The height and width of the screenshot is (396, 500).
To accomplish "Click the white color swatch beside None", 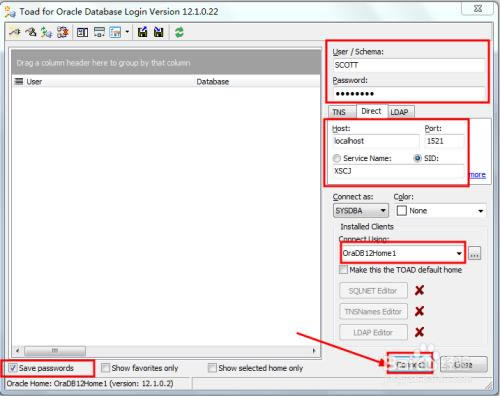I will [x=402, y=211].
